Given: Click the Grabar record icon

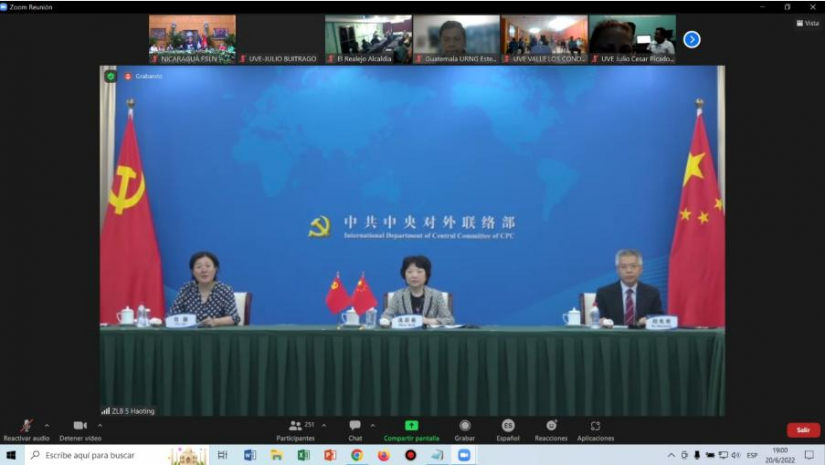Looking at the screenshot, I should point(465,425).
